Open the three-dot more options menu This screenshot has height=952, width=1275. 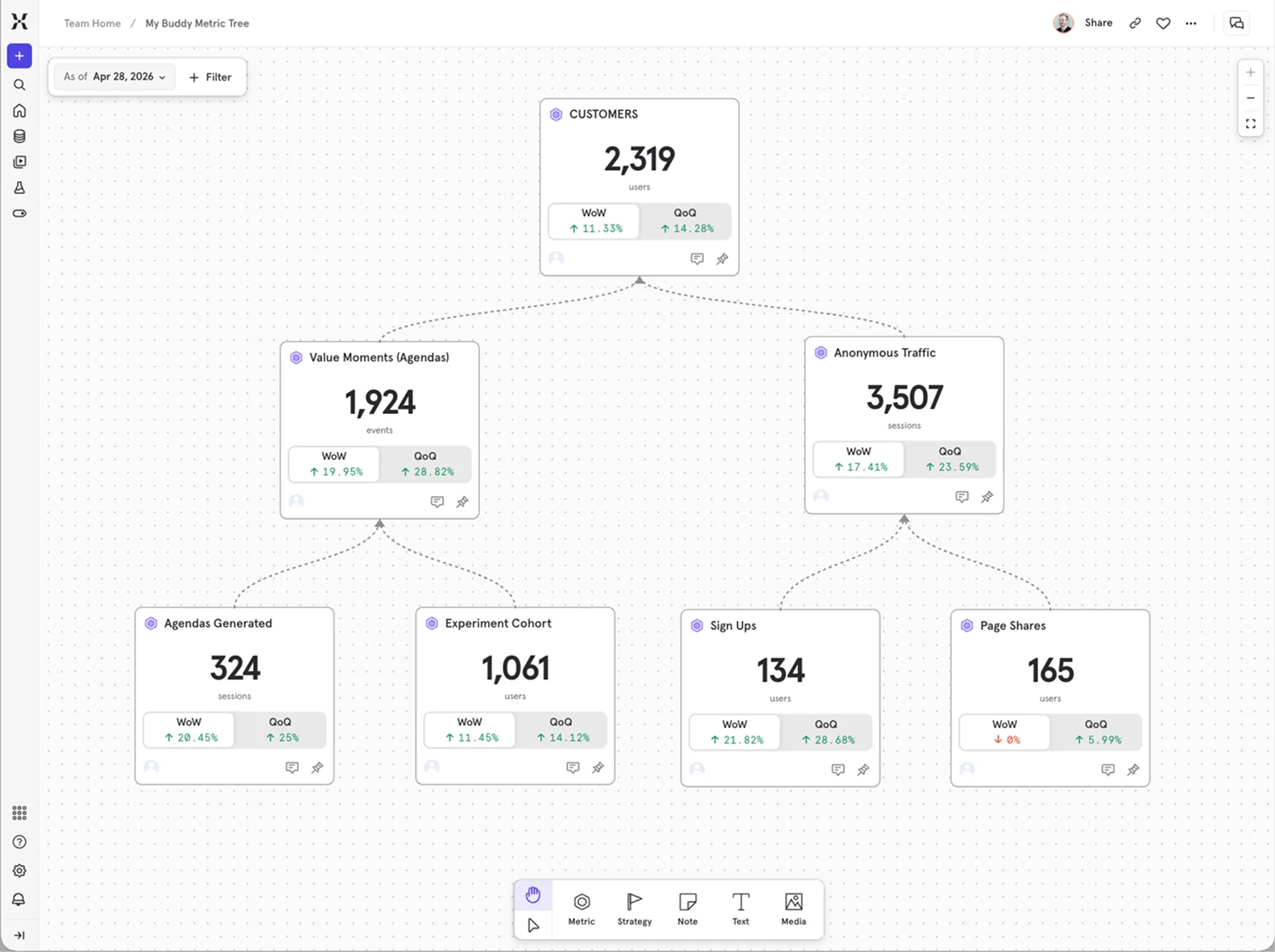1191,23
